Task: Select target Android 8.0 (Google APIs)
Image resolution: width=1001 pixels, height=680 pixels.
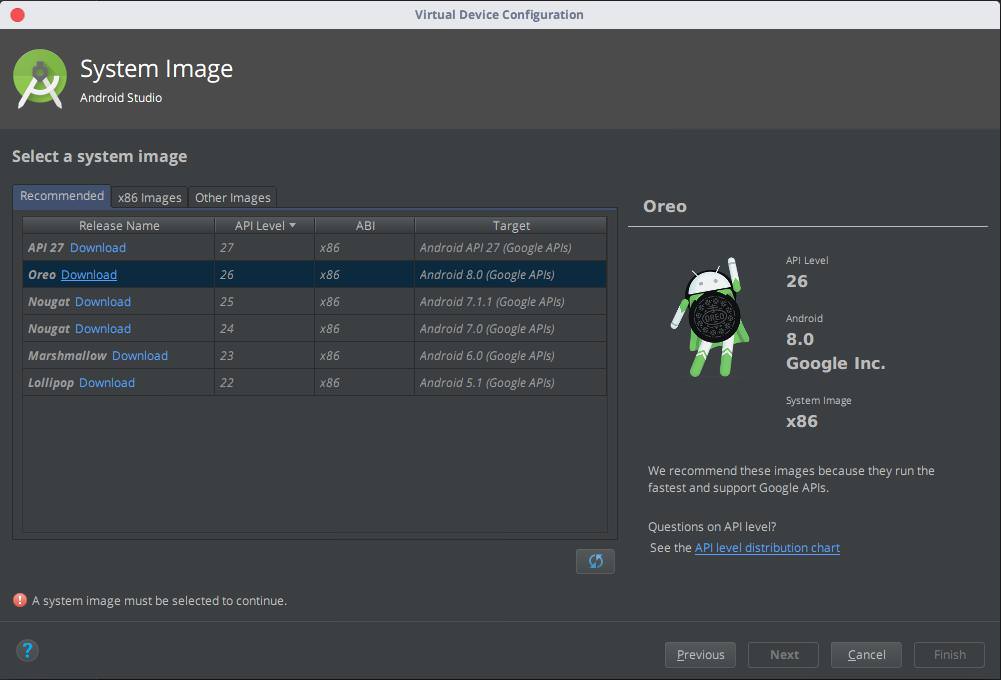Action: tap(510, 275)
